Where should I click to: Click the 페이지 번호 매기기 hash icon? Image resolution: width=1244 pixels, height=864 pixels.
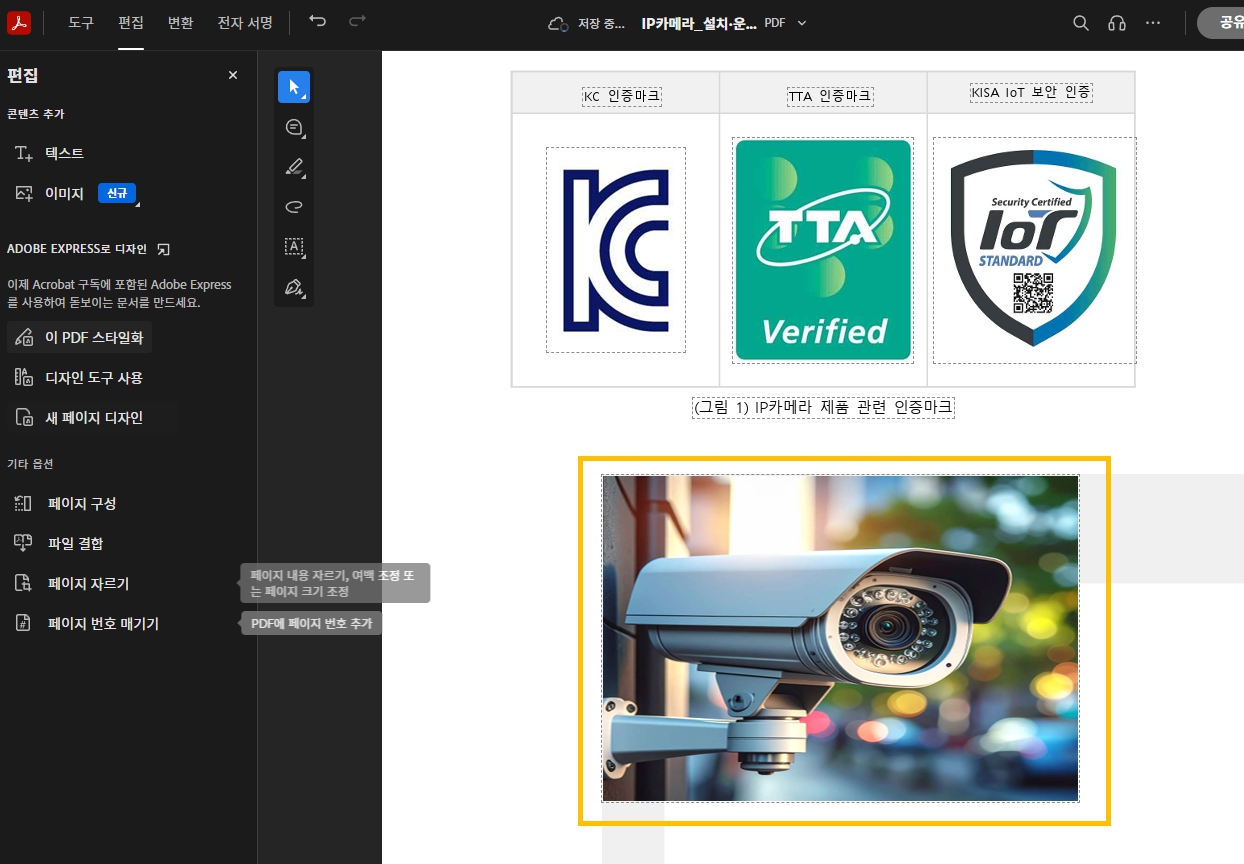pos(24,623)
